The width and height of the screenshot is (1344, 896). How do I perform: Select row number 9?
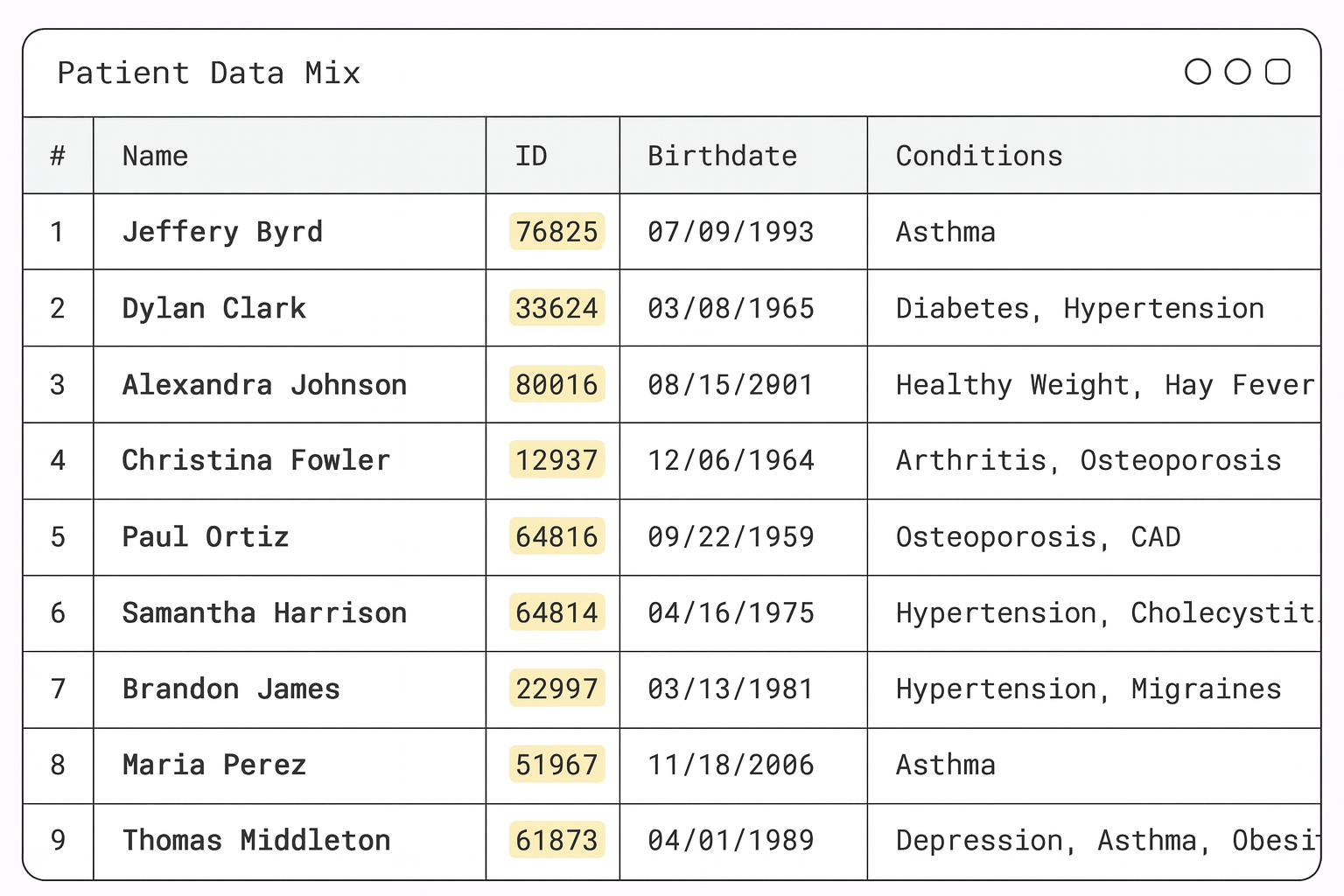click(58, 841)
